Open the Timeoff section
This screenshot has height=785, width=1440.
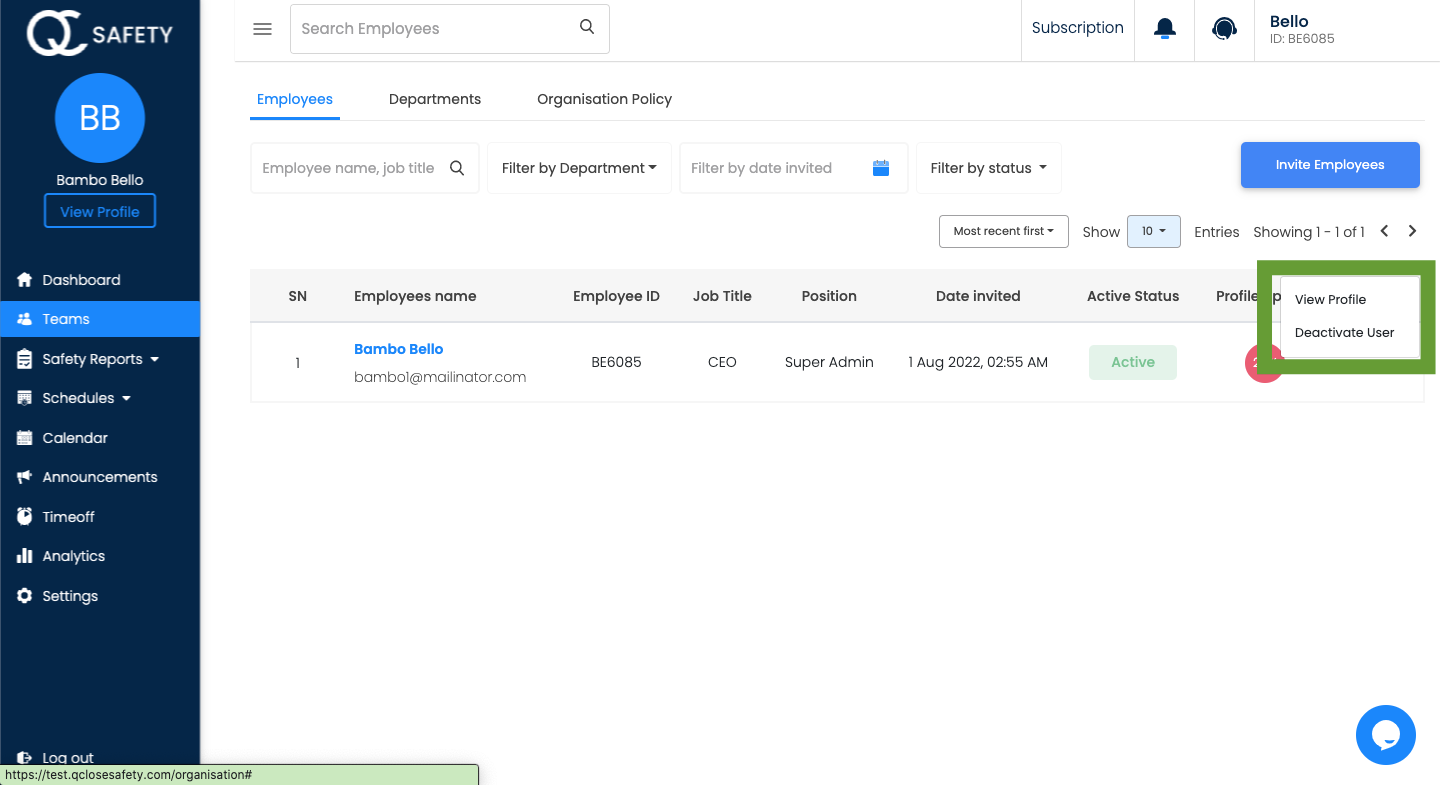69,516
